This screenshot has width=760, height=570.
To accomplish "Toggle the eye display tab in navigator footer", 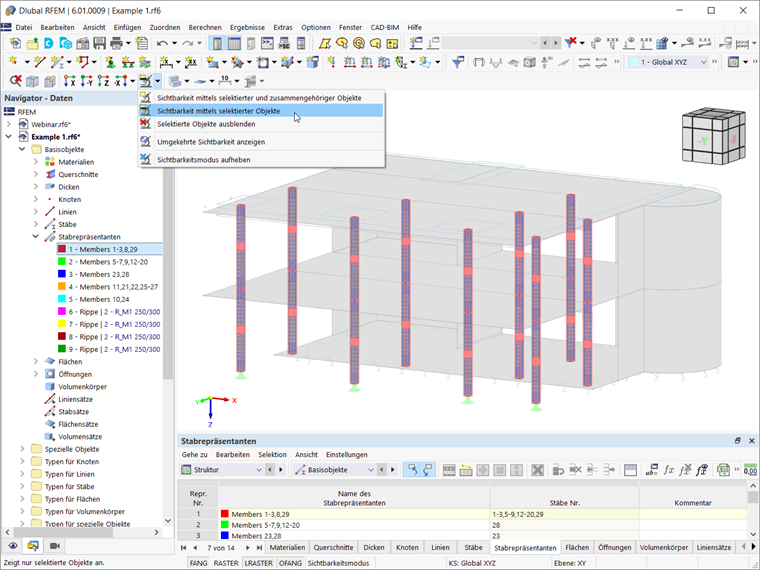I will 13,546.
